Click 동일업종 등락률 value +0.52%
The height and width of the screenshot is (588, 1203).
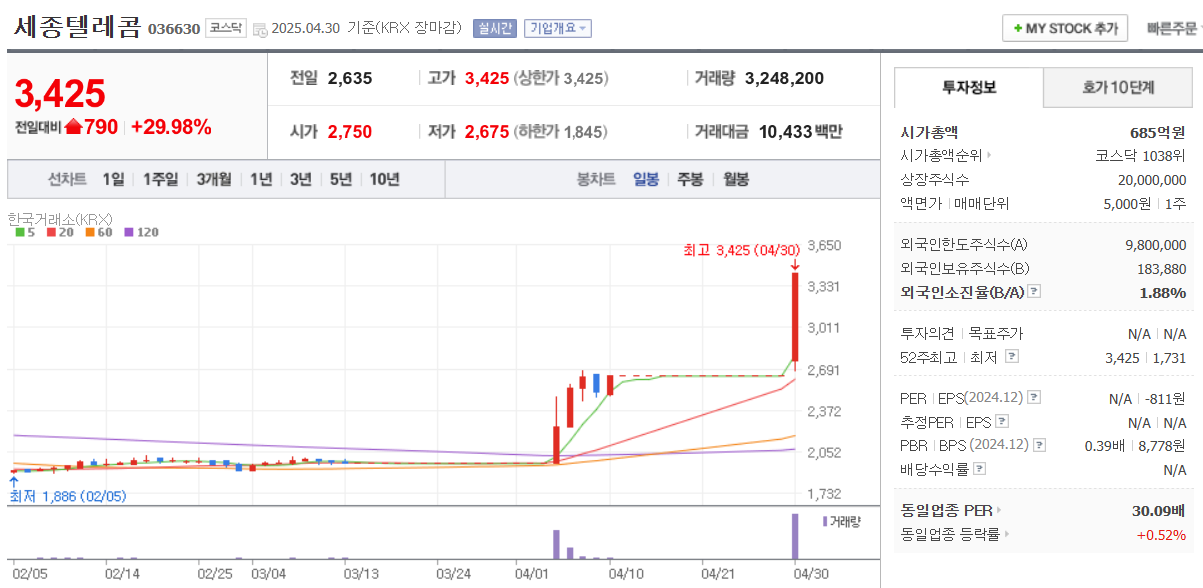point(1161,534)
